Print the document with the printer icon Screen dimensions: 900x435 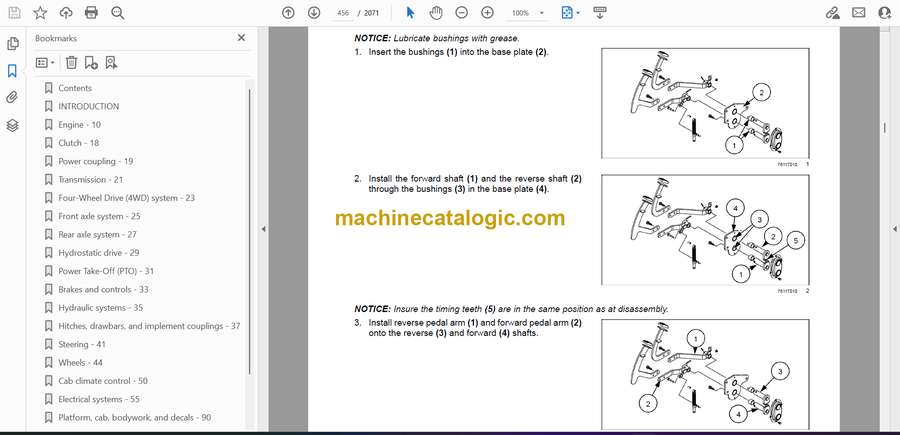[x=91, y=13]
